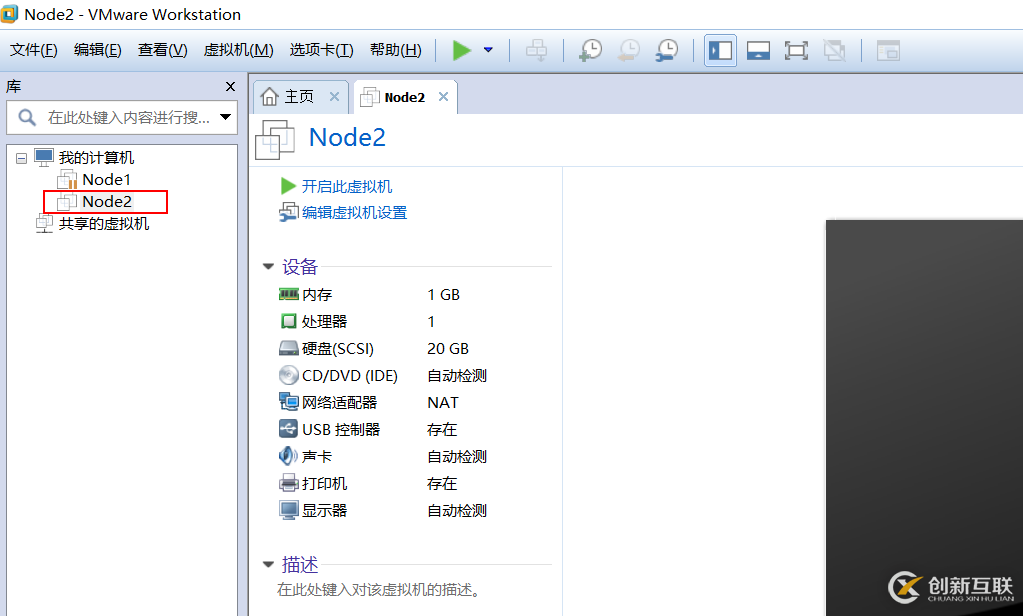Toggle the console view button

[x=887, y=50]
